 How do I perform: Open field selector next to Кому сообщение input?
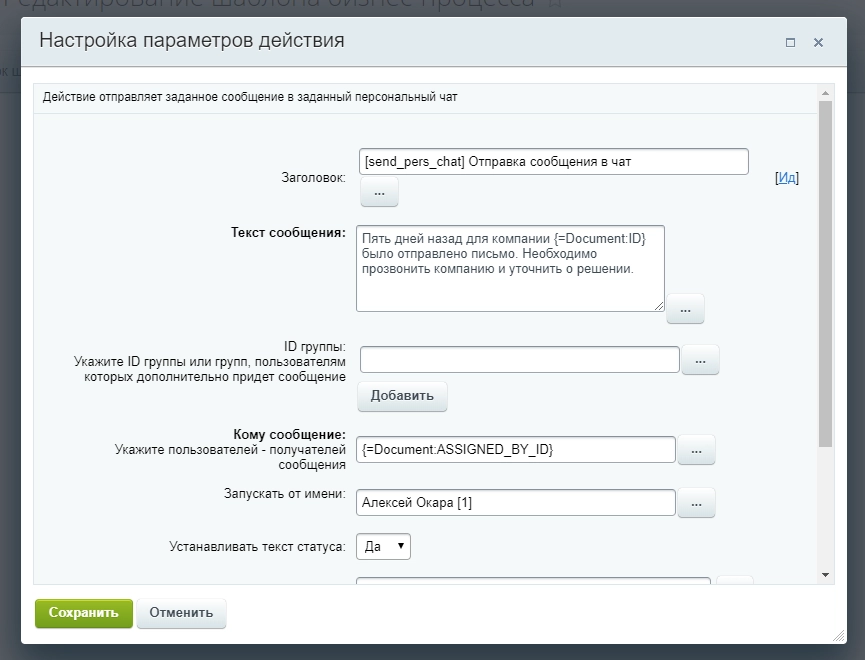(696, 450)
